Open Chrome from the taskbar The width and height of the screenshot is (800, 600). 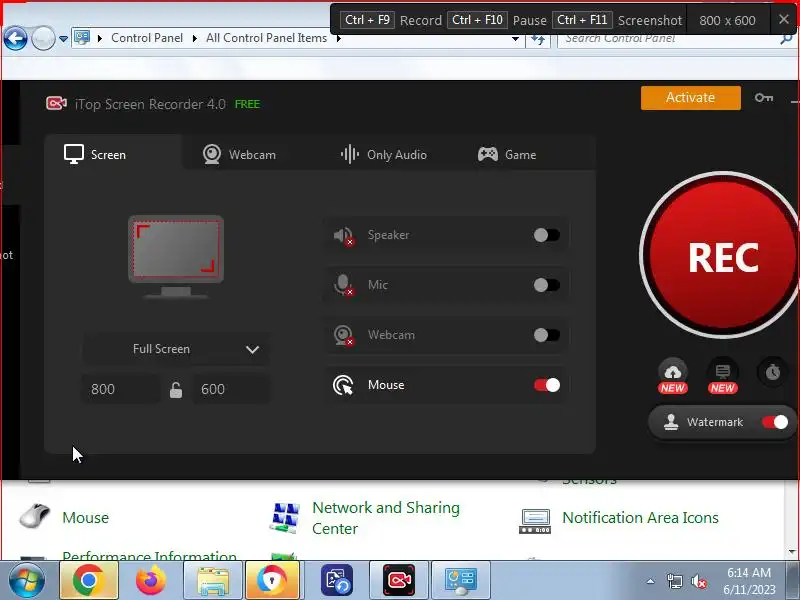[x=89, y=581]
